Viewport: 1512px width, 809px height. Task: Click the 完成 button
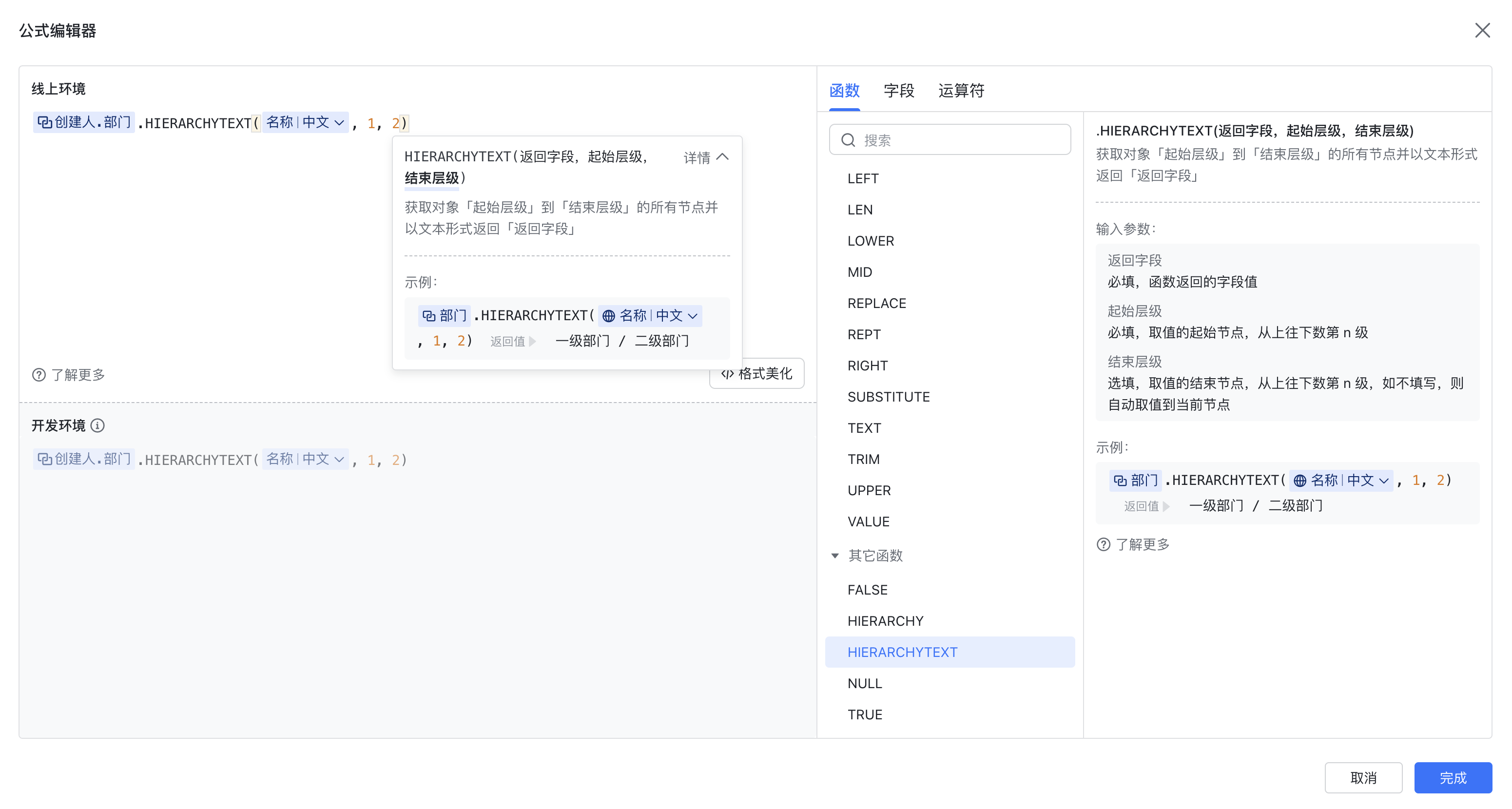pos(1453,778)
